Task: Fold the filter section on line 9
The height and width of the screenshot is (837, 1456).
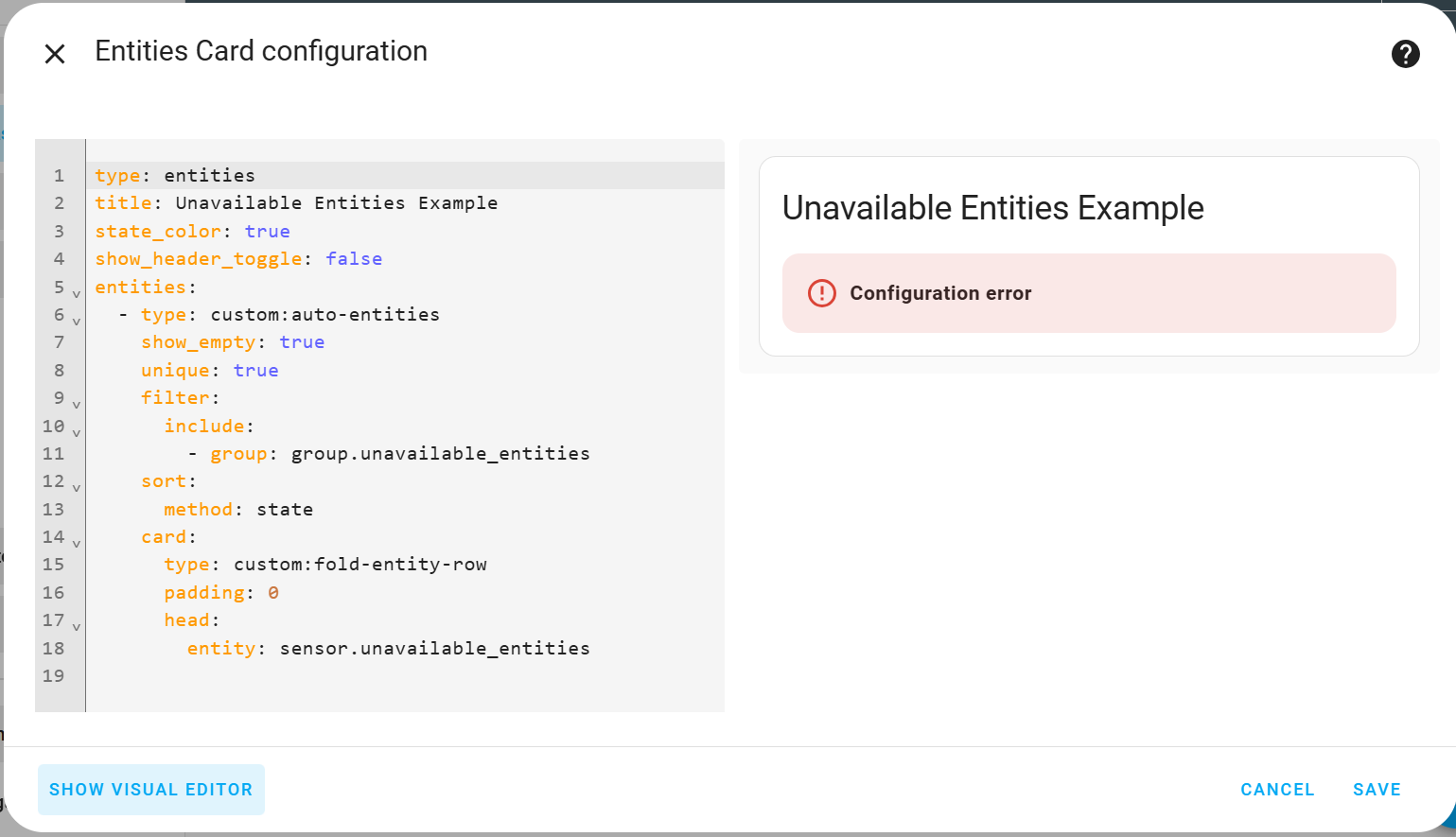Action: click(x=76, y=404)
